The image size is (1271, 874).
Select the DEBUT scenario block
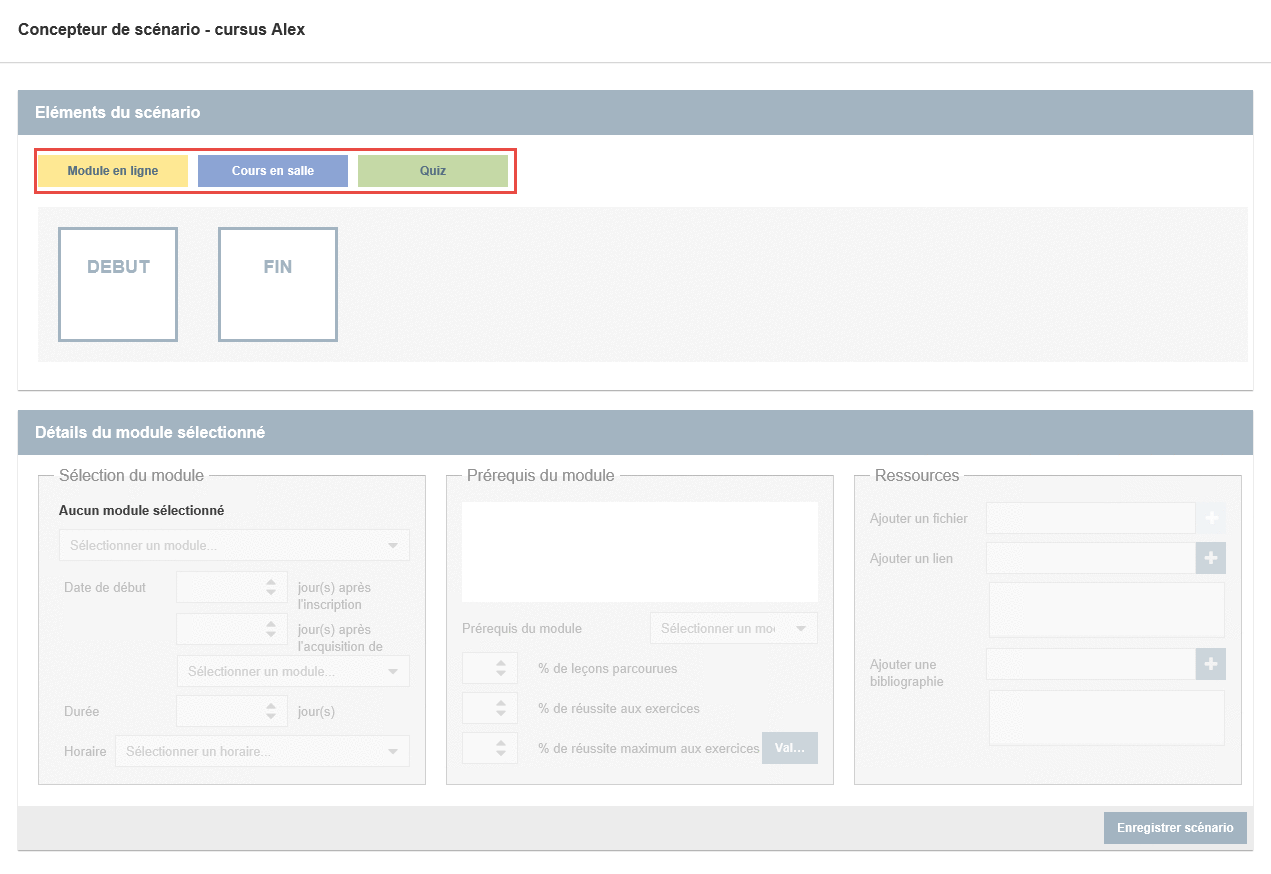point(118,284)
